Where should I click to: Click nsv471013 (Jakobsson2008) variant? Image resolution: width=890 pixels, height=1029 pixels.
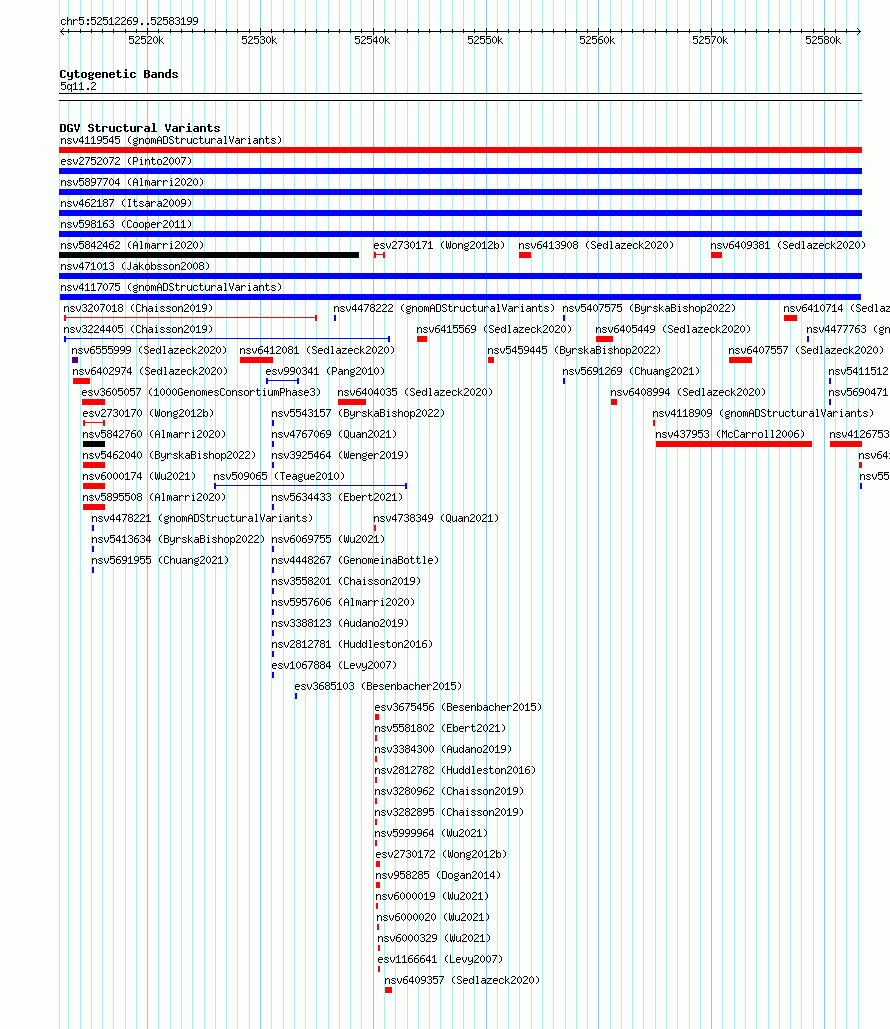pyautogui.click(x=135, y=266)
